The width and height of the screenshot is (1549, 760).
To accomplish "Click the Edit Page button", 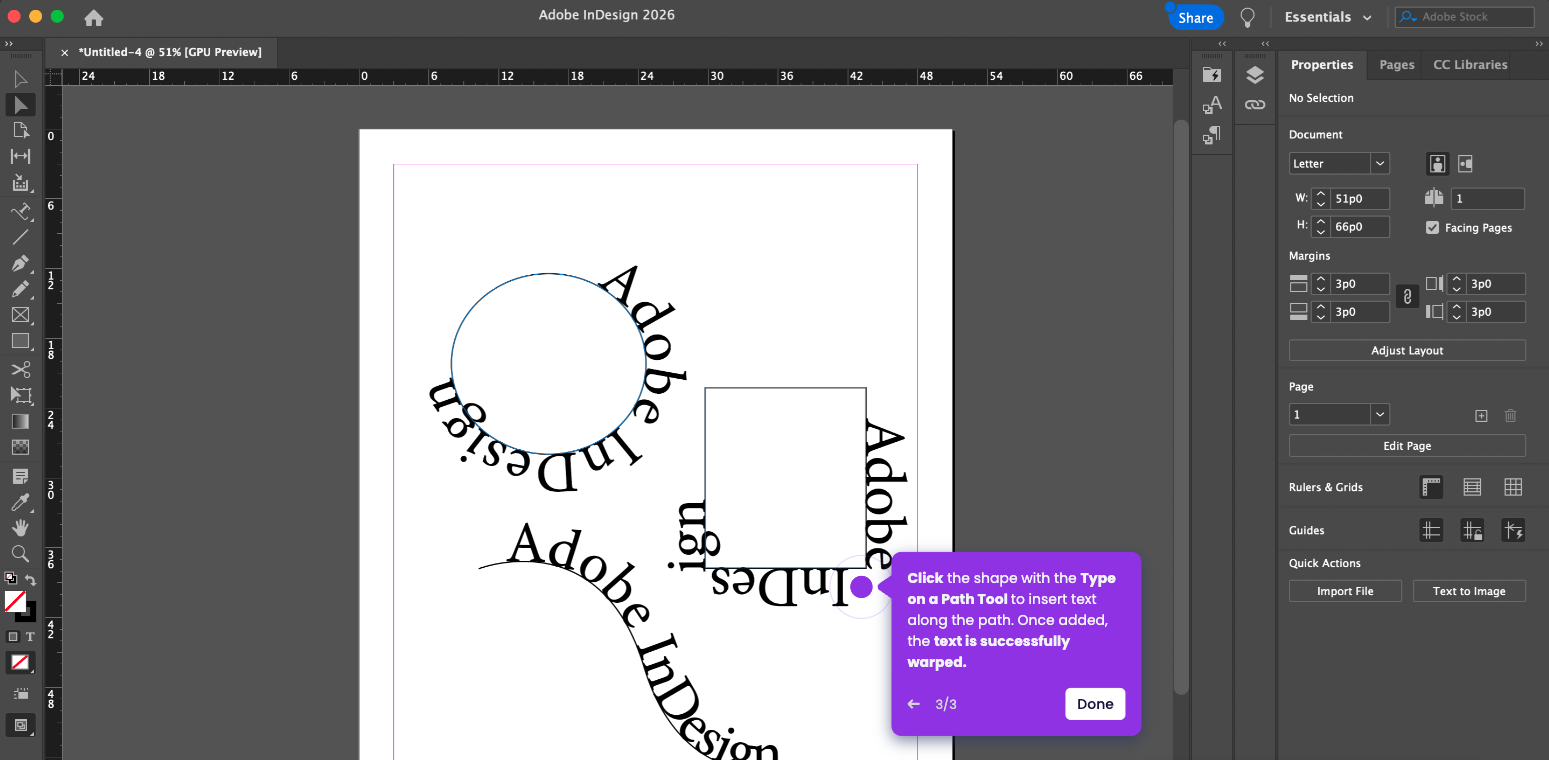I will coord(1407,446).
